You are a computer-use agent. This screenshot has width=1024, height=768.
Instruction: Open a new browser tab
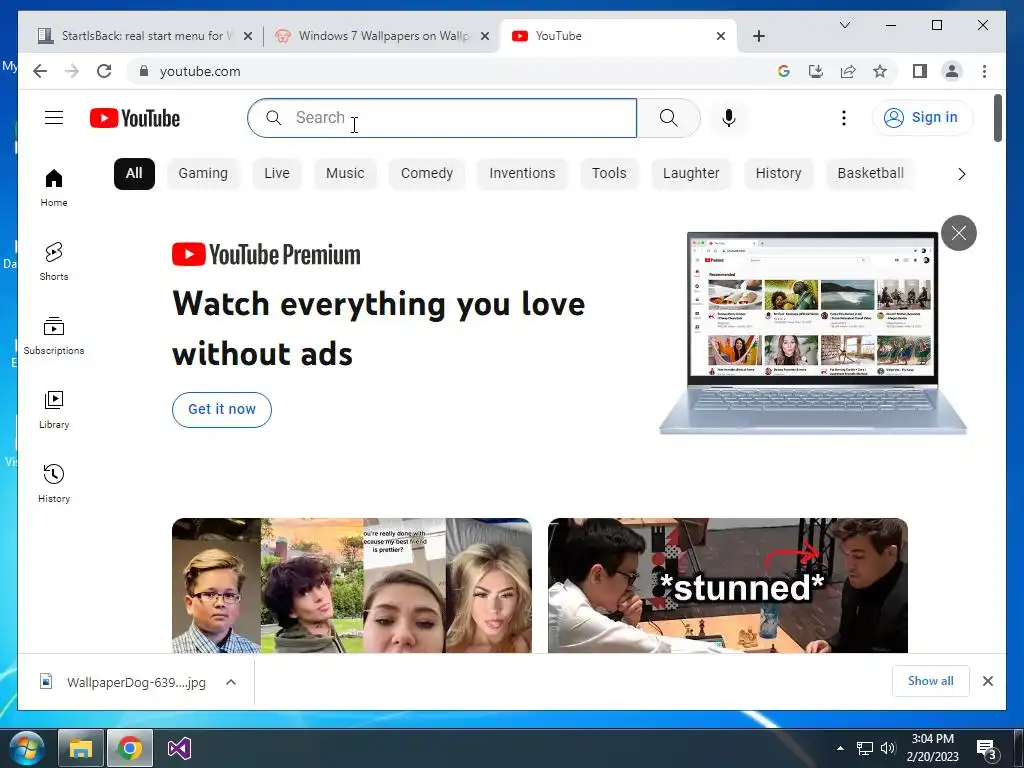(x=758, y=36)
